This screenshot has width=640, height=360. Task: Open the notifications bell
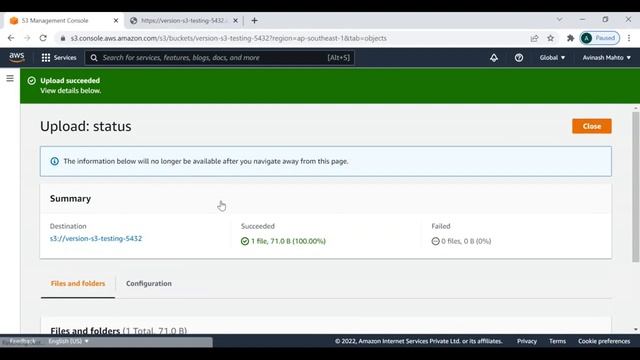[x=494, y=58]
